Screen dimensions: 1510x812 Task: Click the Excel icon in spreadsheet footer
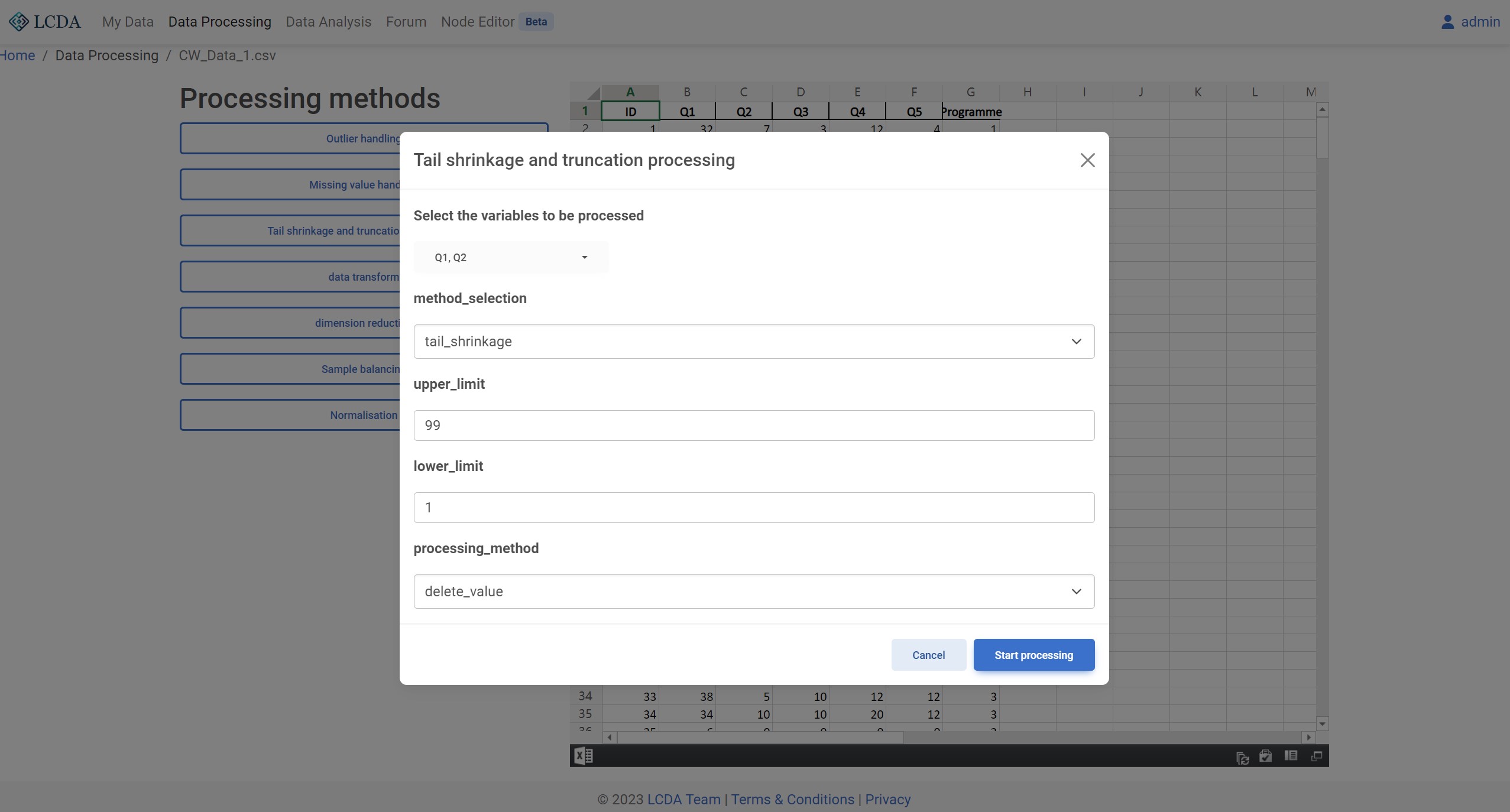pyautogui.click(x=584, y=756)
